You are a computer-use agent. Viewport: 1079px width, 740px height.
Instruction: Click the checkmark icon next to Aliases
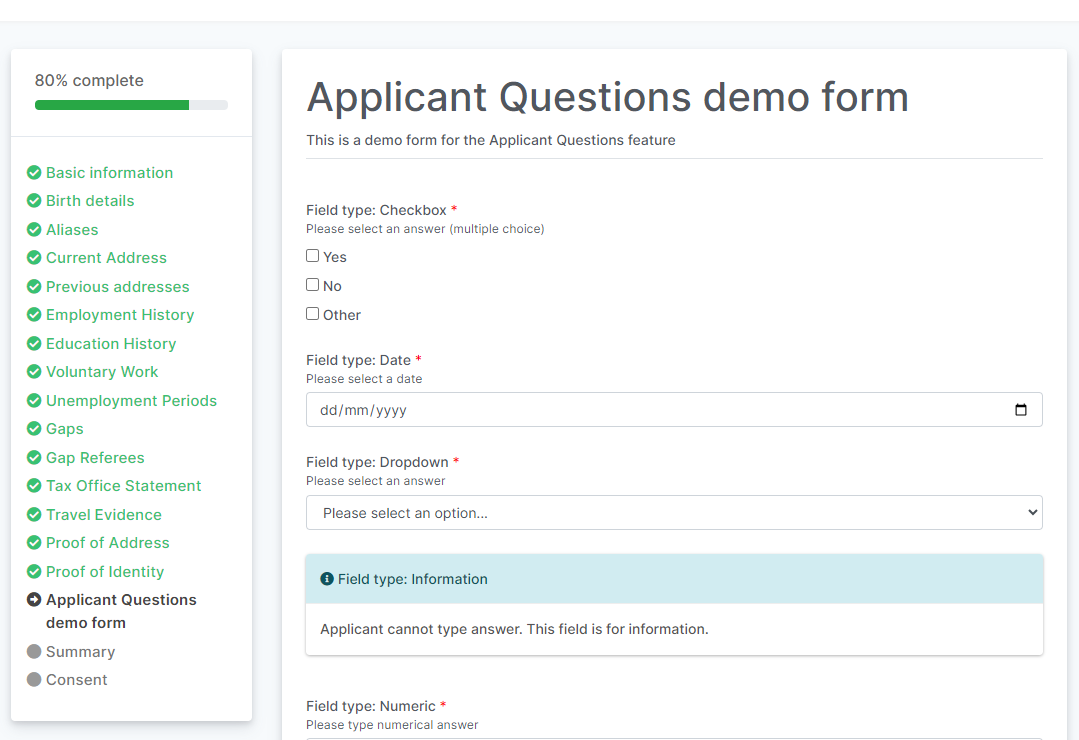(x=34, y=229)
